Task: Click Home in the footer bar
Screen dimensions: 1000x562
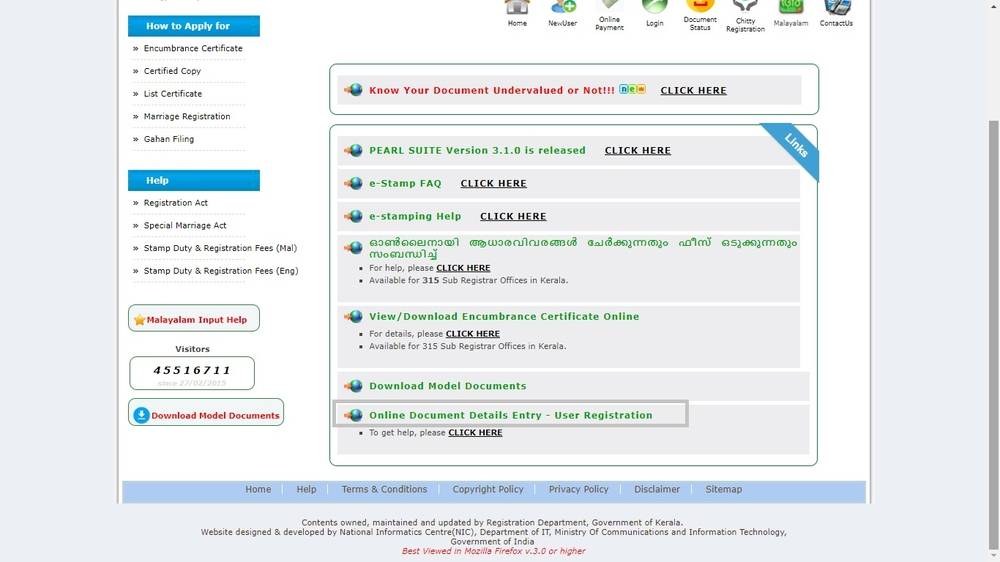Action: [258, 489]
